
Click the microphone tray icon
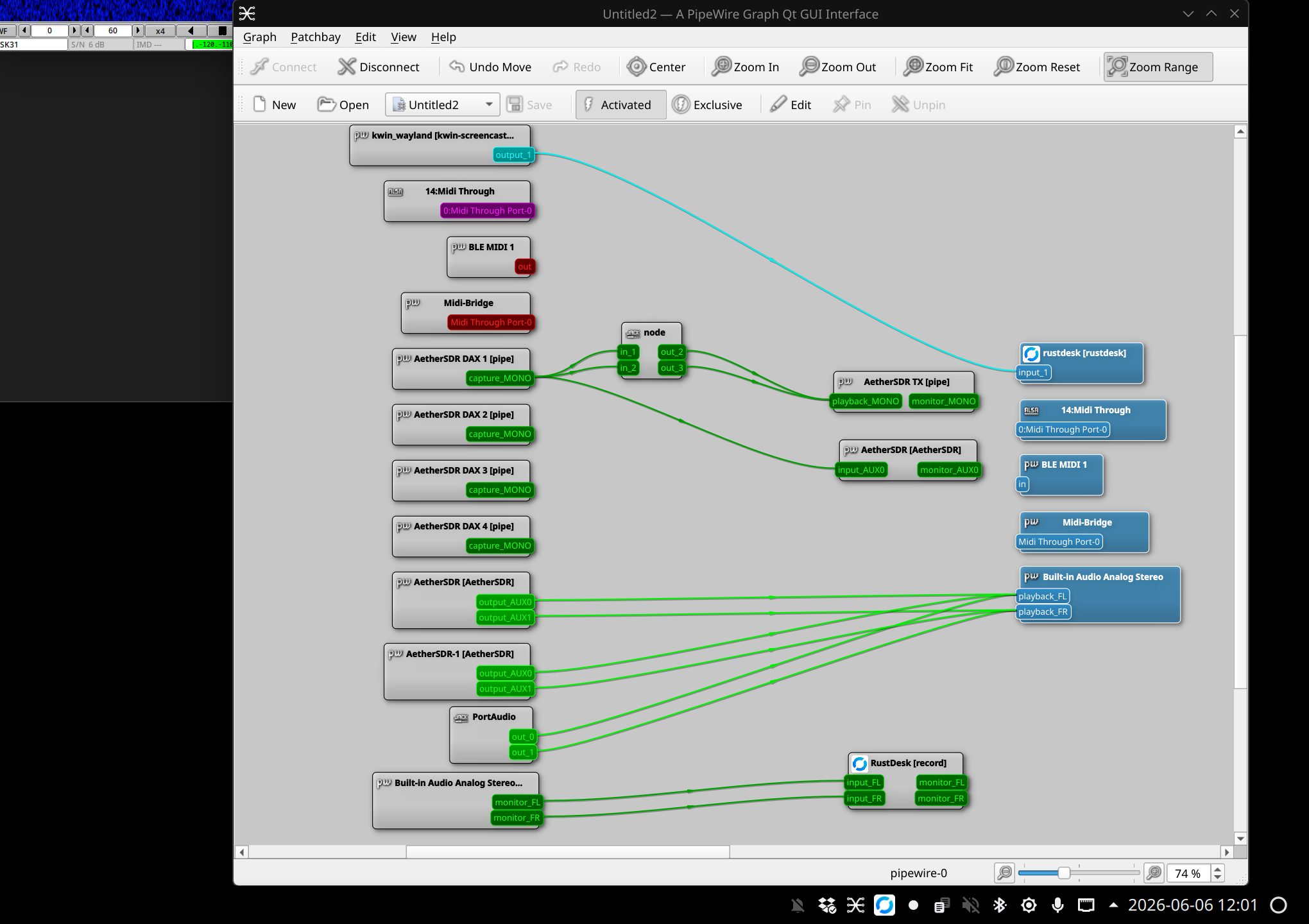click(x=1057, y=905)
